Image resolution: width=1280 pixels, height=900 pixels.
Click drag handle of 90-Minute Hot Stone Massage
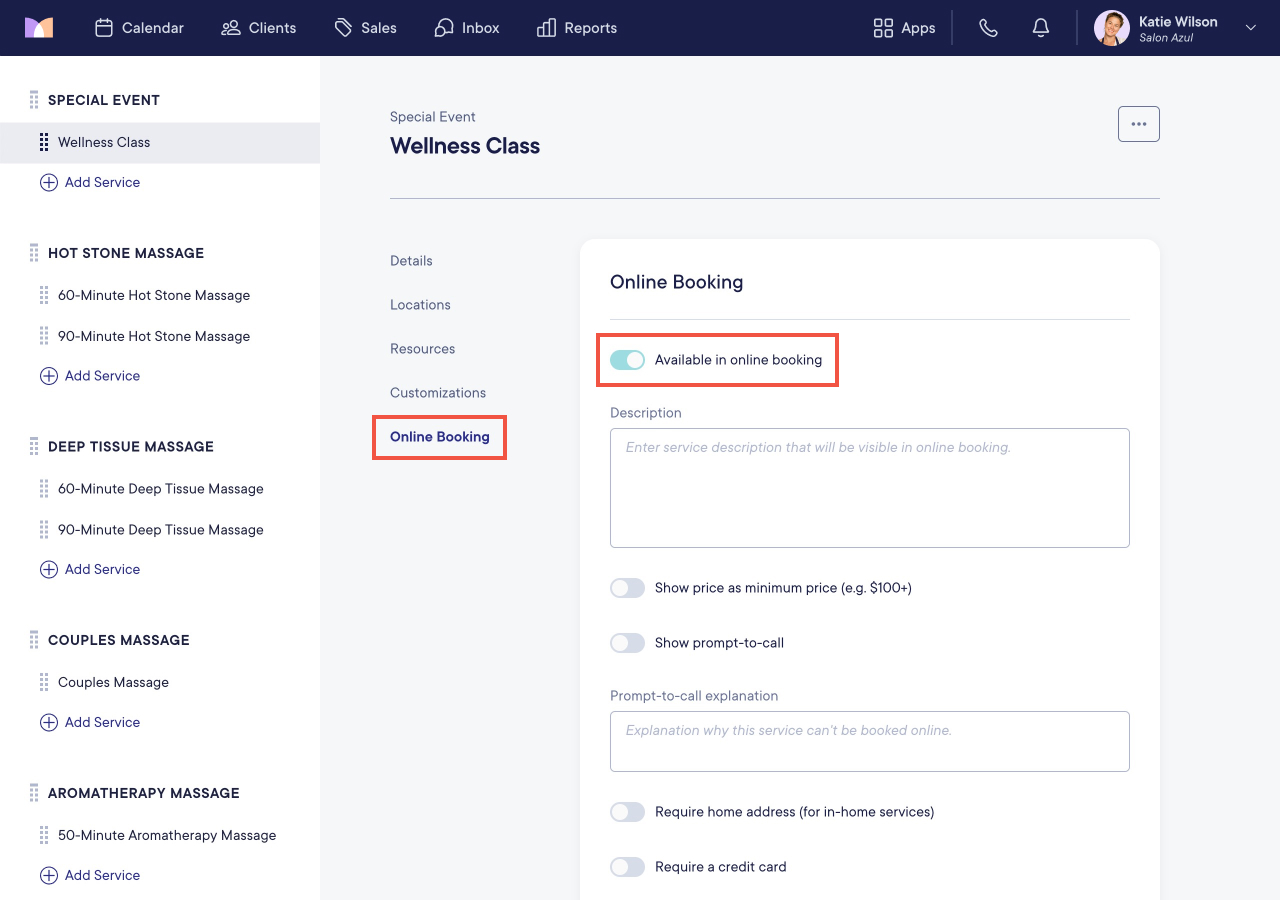(44, 336)
